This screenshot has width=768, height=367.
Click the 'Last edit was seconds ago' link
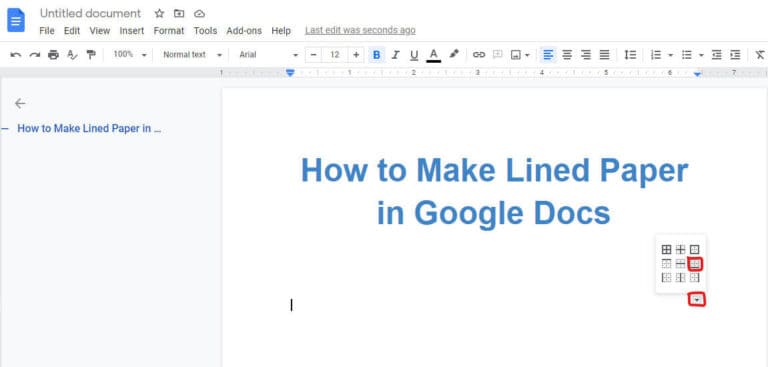coord(360,30)
